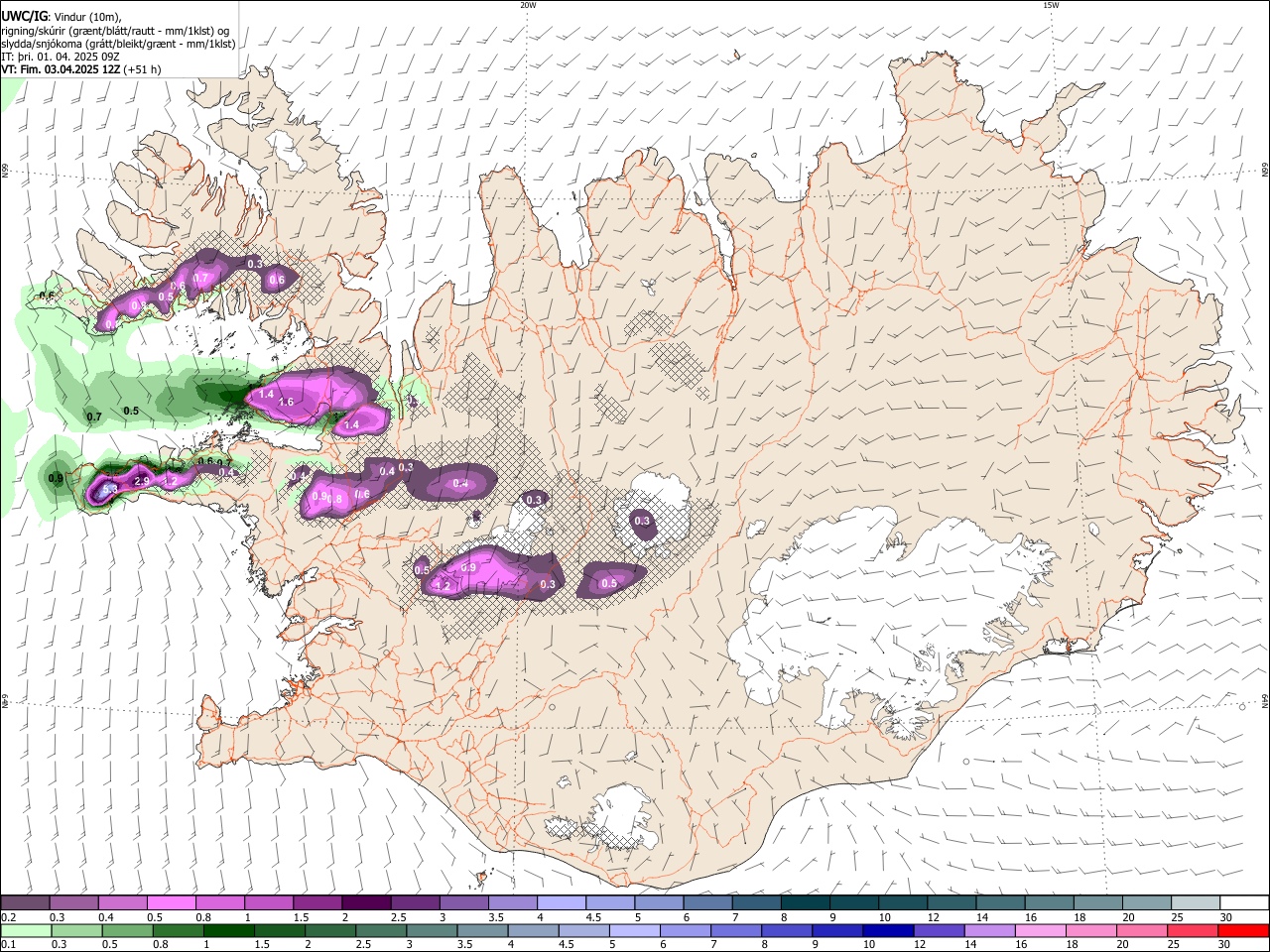This screenshot has width=1270, height=952.
Task: Click the 'VT: Fim. 03.04.2025 12Z (+51 h)' line
Action: pos(81,69)
